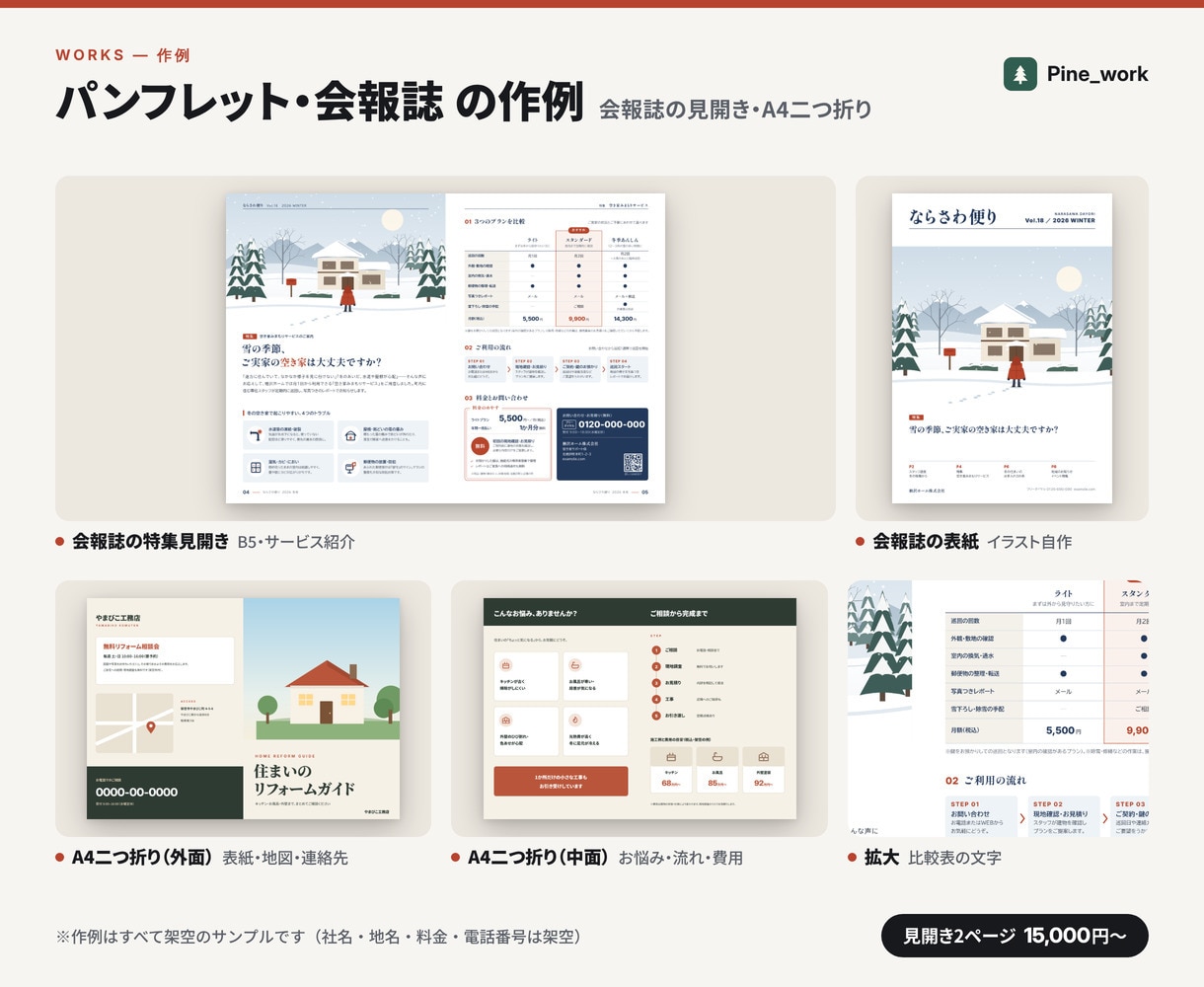Click the 表紙・地図・連絡先 caption text
This screenshot has height=987, width=1204.
tap(285, 857)
